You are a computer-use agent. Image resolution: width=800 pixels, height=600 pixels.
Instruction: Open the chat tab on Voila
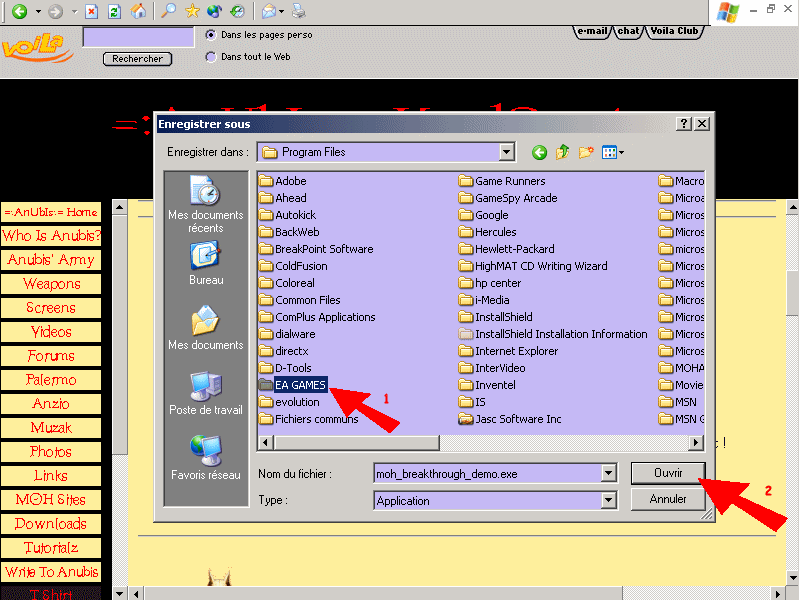click(x=629, y=31)
